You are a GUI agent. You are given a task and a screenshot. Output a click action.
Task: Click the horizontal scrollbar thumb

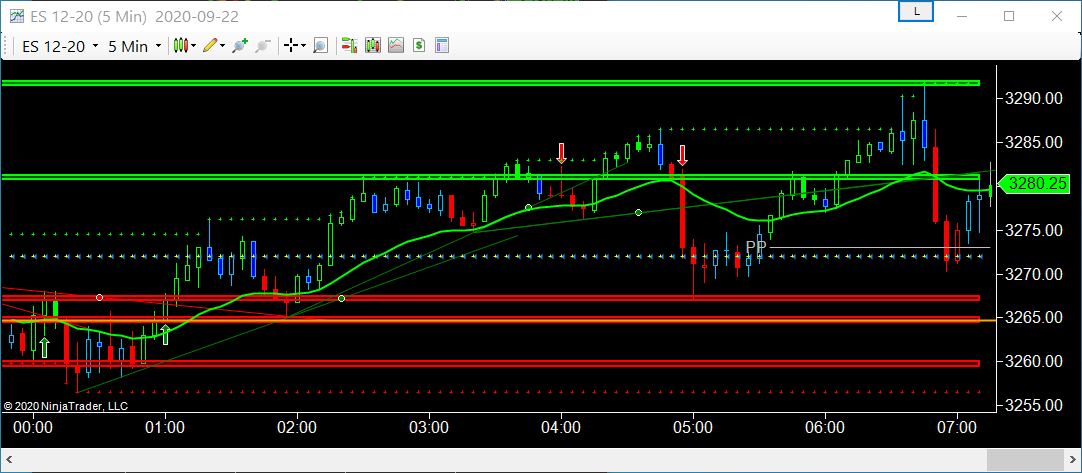1025,460
